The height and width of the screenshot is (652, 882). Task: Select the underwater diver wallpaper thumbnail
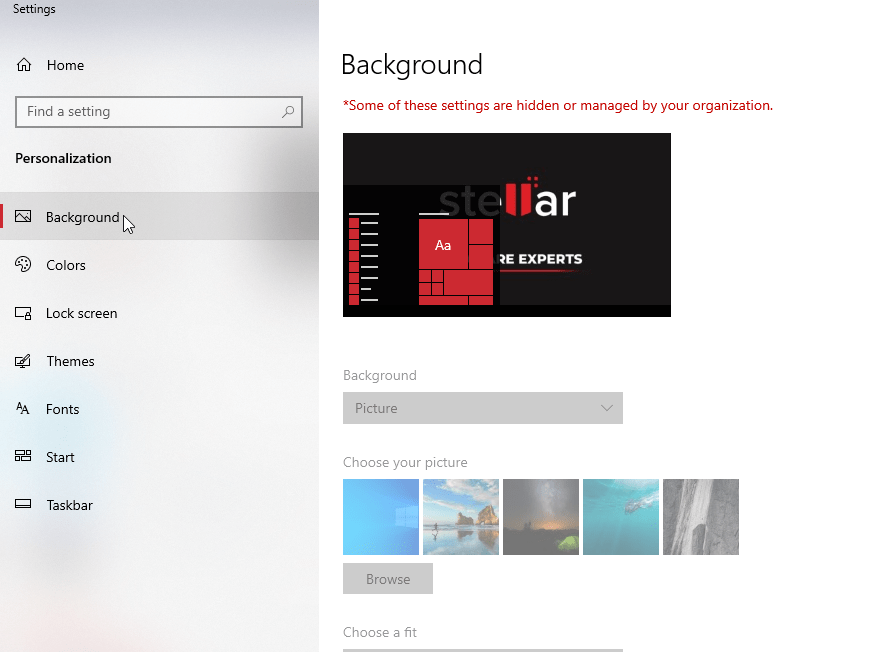pos(621,517)
